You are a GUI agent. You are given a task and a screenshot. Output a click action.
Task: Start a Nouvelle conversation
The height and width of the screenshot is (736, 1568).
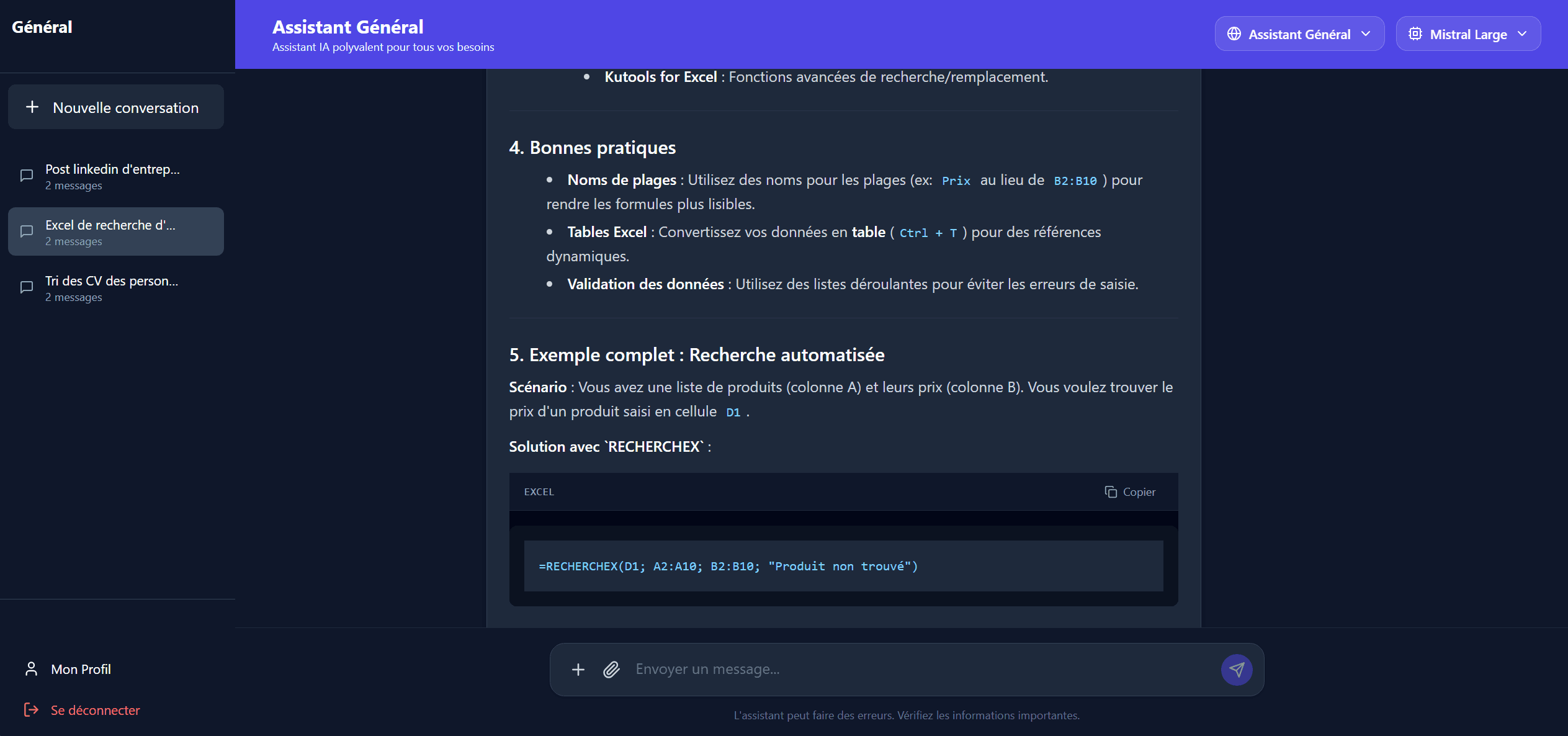(x=115, y=107)
